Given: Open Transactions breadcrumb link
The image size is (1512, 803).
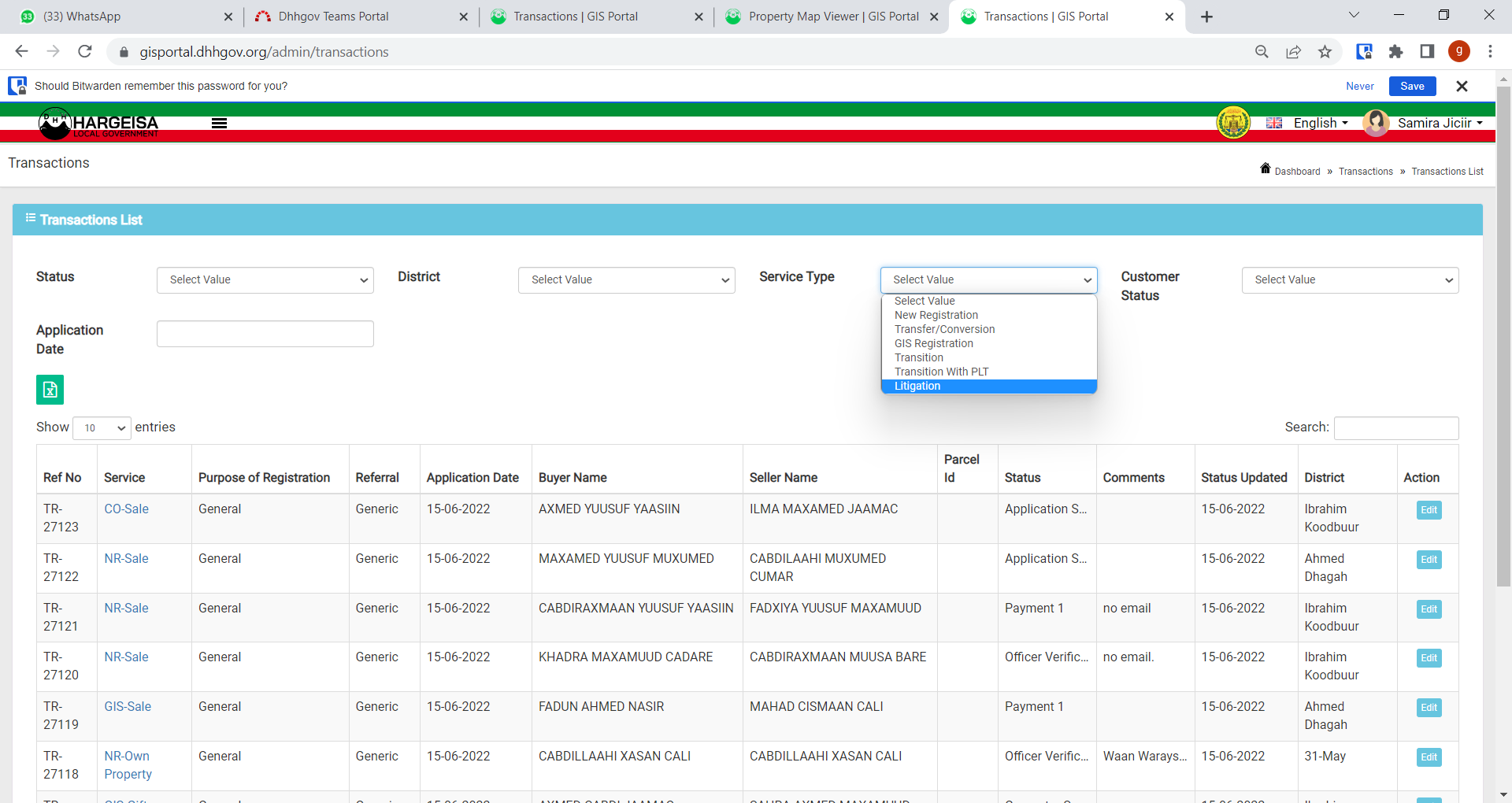Looking at the screenshot, I should coord(1366,172).
